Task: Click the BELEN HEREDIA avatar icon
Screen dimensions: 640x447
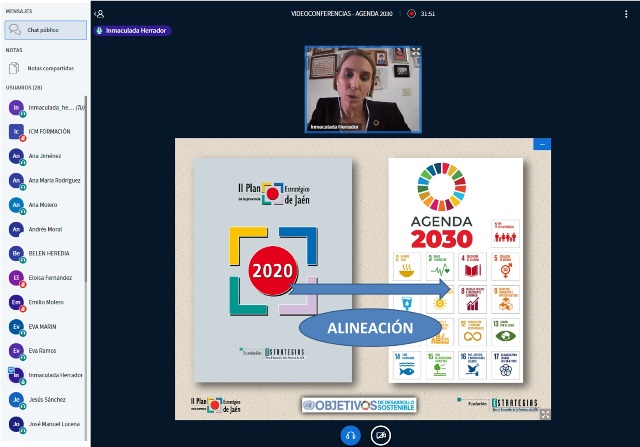Action: pos(16,253)
